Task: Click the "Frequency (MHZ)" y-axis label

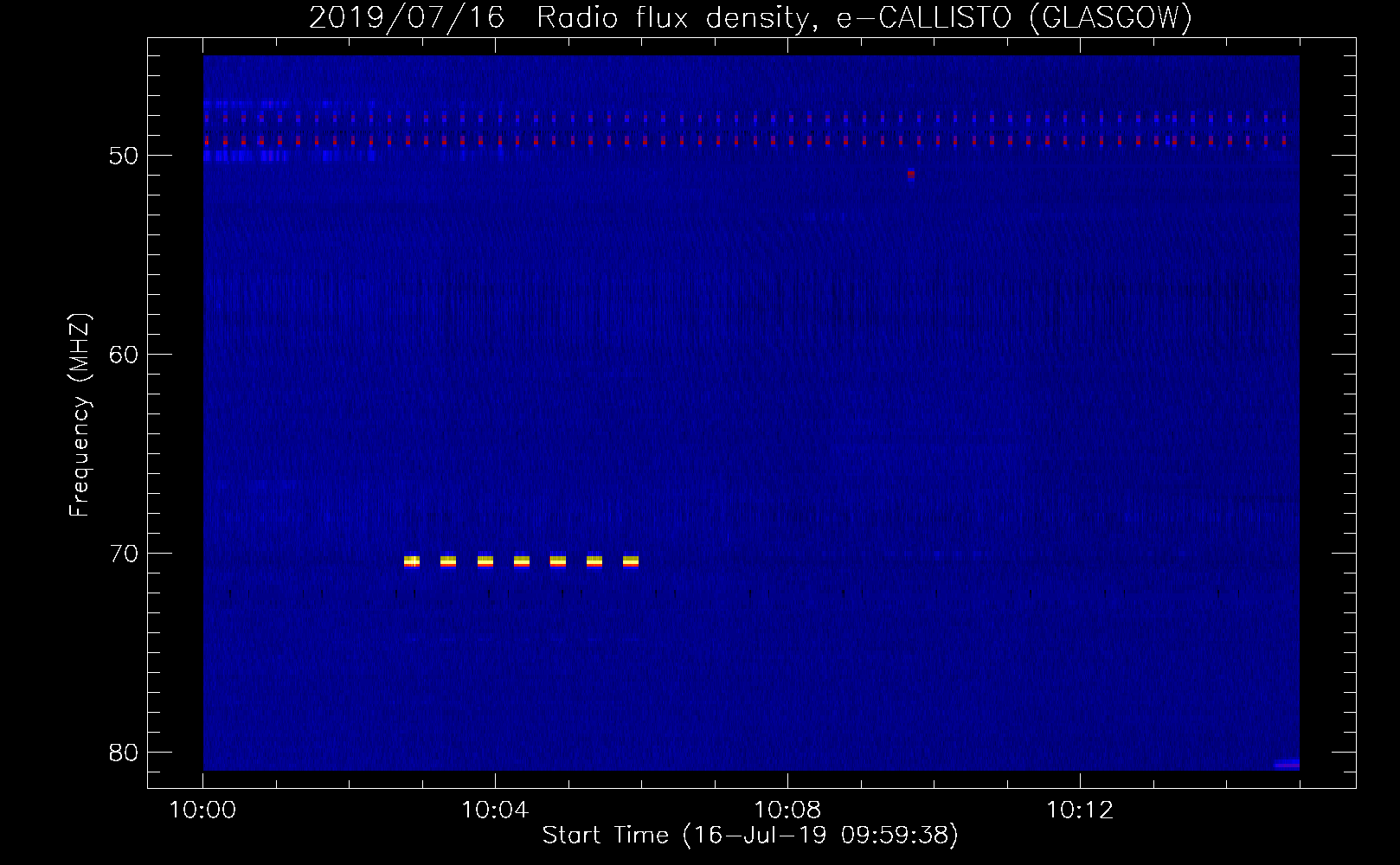Action: 80,415
